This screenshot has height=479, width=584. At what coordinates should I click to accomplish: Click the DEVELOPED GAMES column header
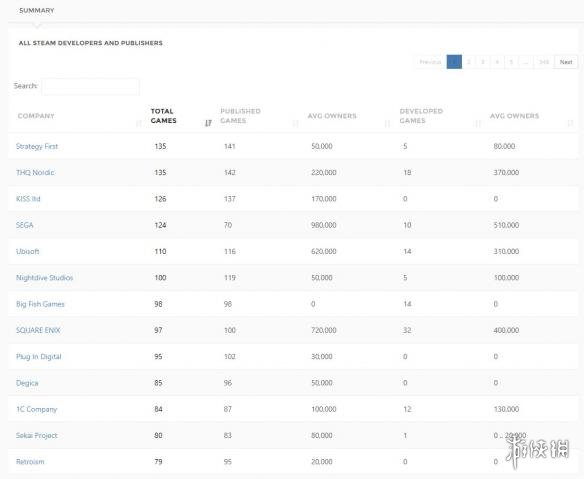421,116
